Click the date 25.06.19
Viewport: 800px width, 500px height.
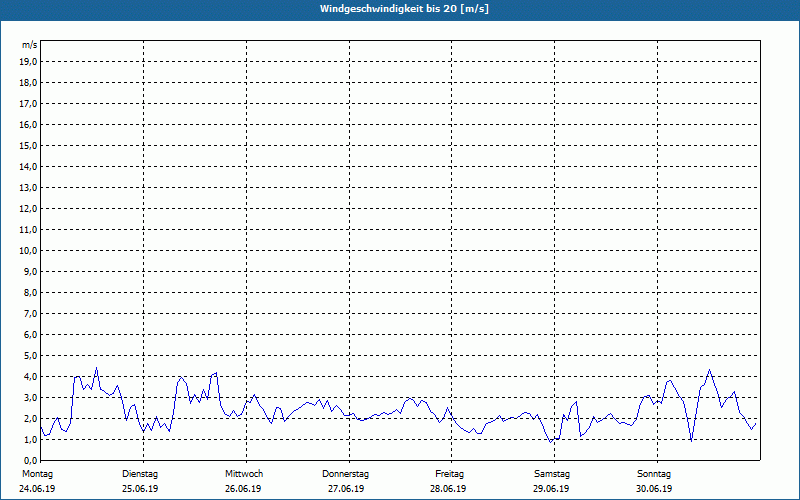[140, 489]
